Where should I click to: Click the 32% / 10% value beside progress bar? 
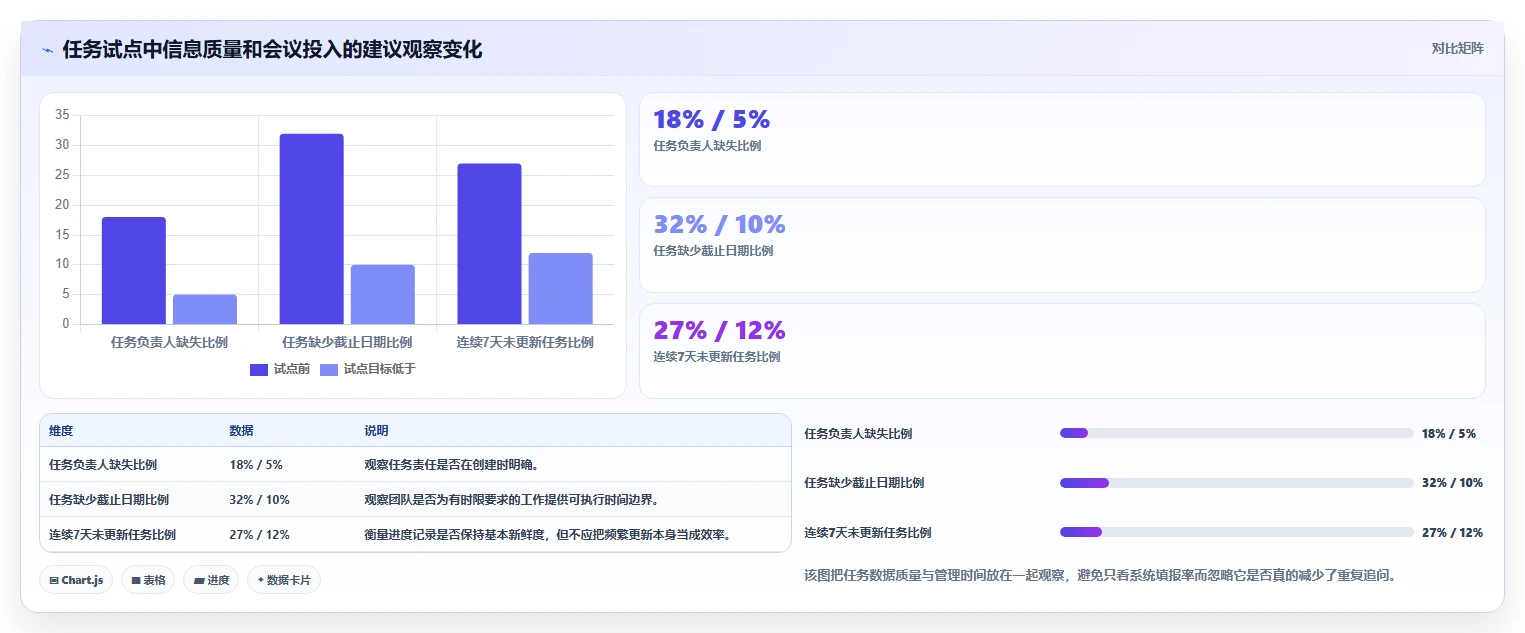[1452, 483]
